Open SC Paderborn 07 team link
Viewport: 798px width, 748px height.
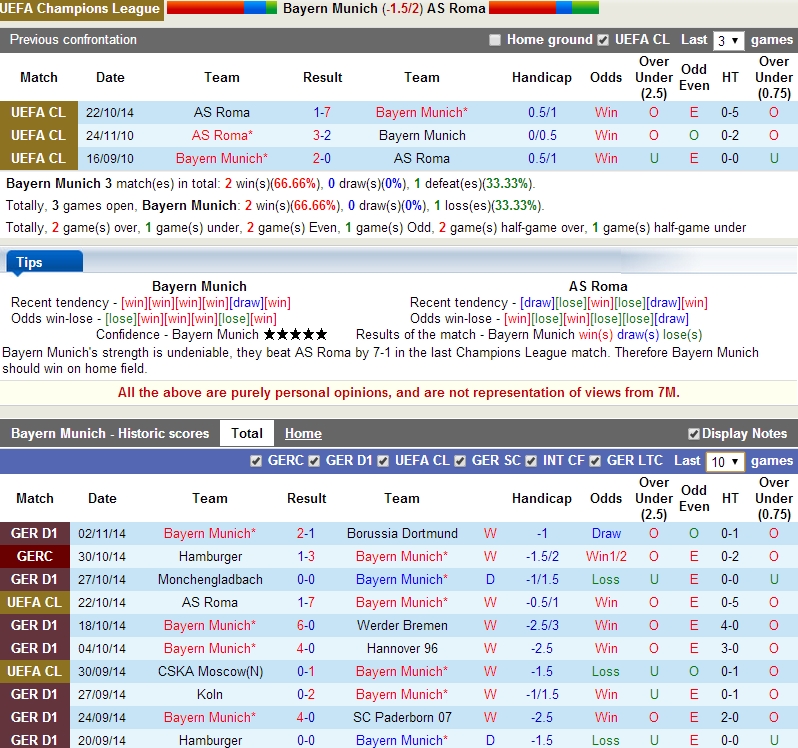(402, 717)
